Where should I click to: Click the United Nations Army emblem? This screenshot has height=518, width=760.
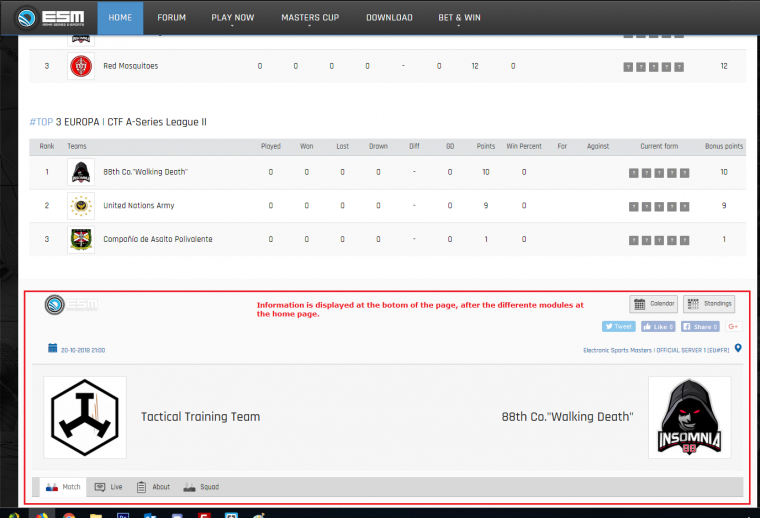[81, 205]
